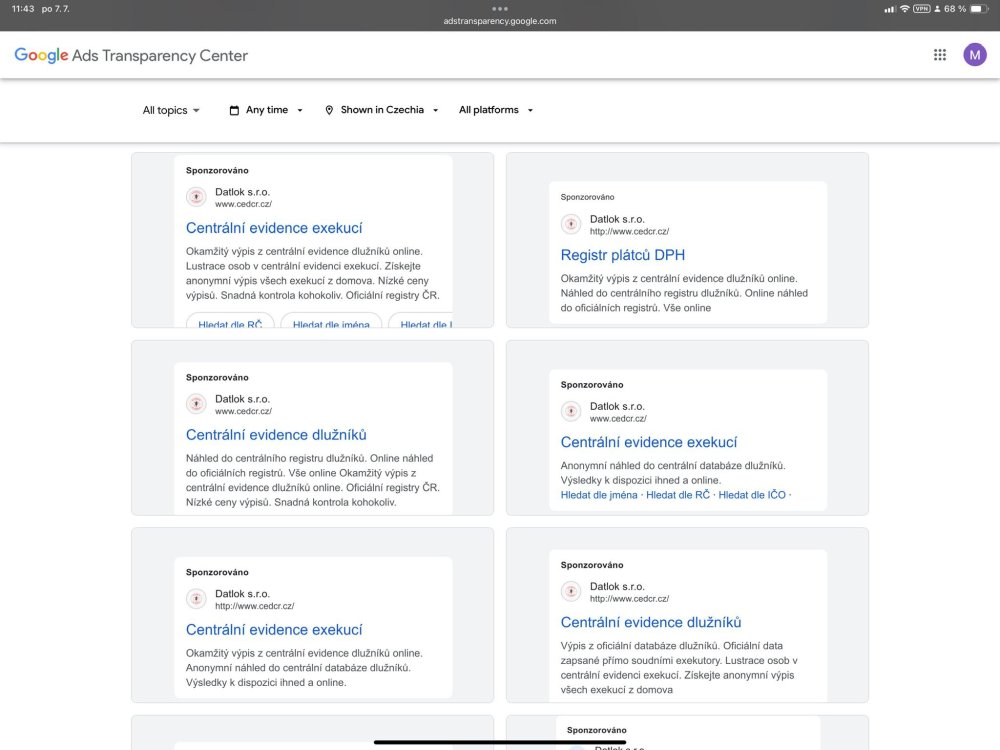Open the Google apps grid icon

tap(939, 55)
